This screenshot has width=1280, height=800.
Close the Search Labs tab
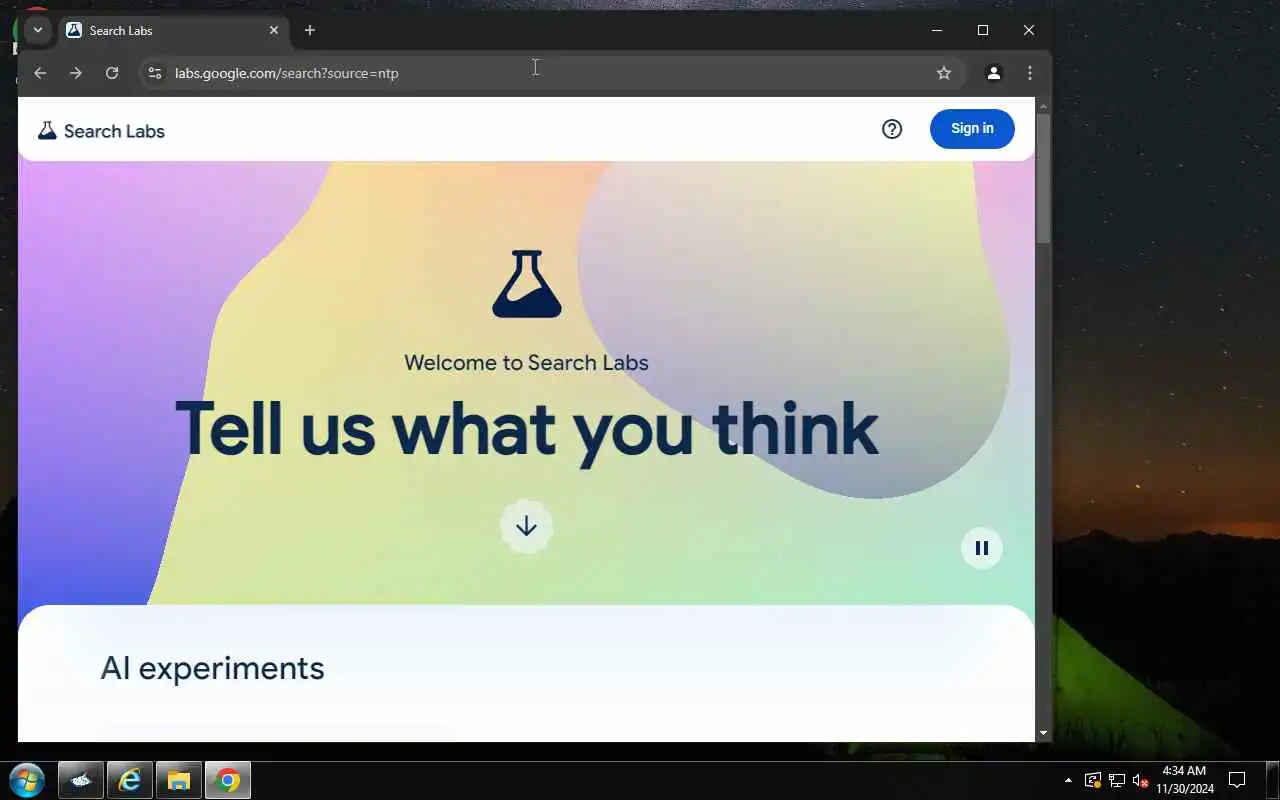click(274, 30)
